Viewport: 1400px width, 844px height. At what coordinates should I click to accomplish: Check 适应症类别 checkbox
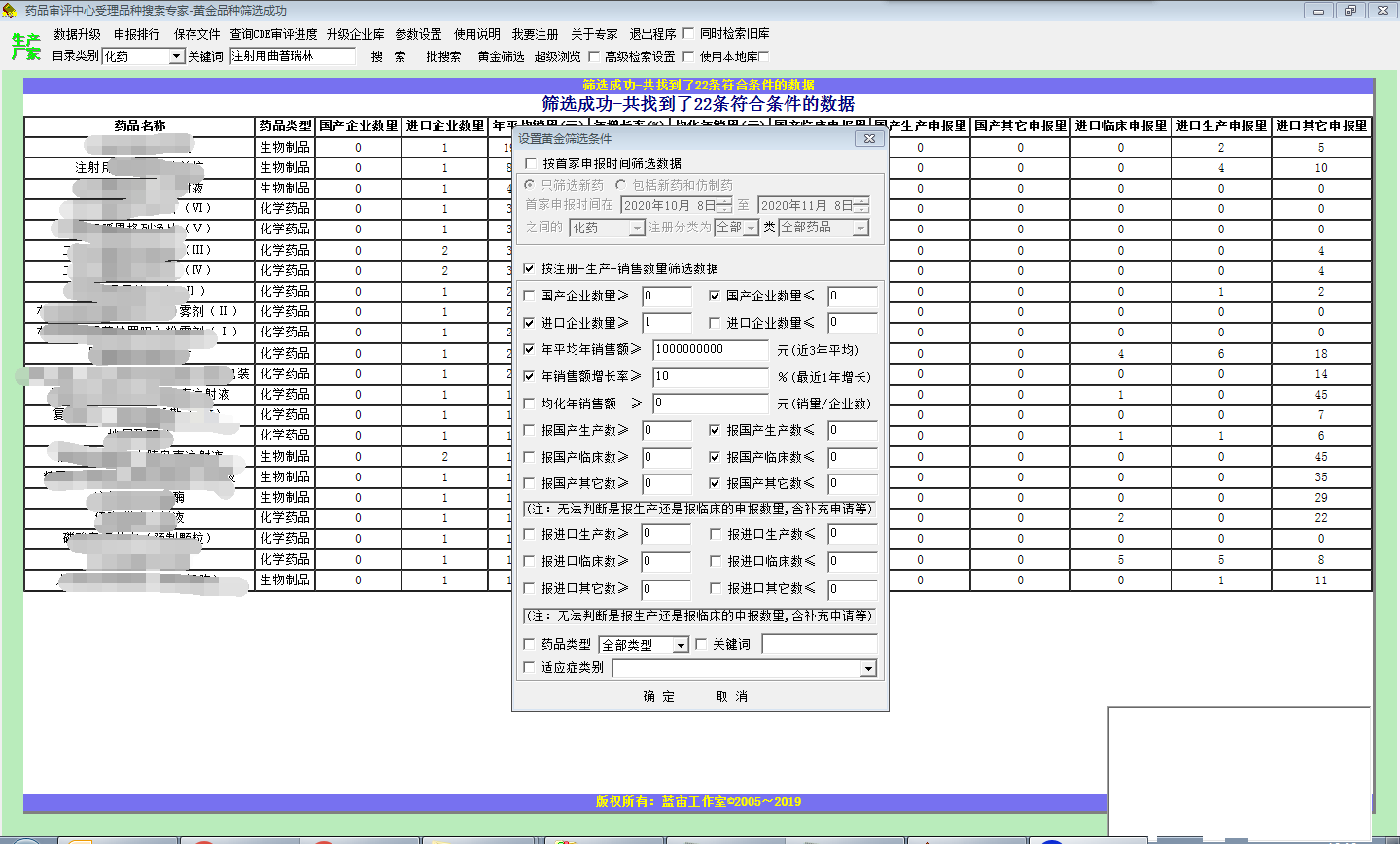tap(530, 668)
